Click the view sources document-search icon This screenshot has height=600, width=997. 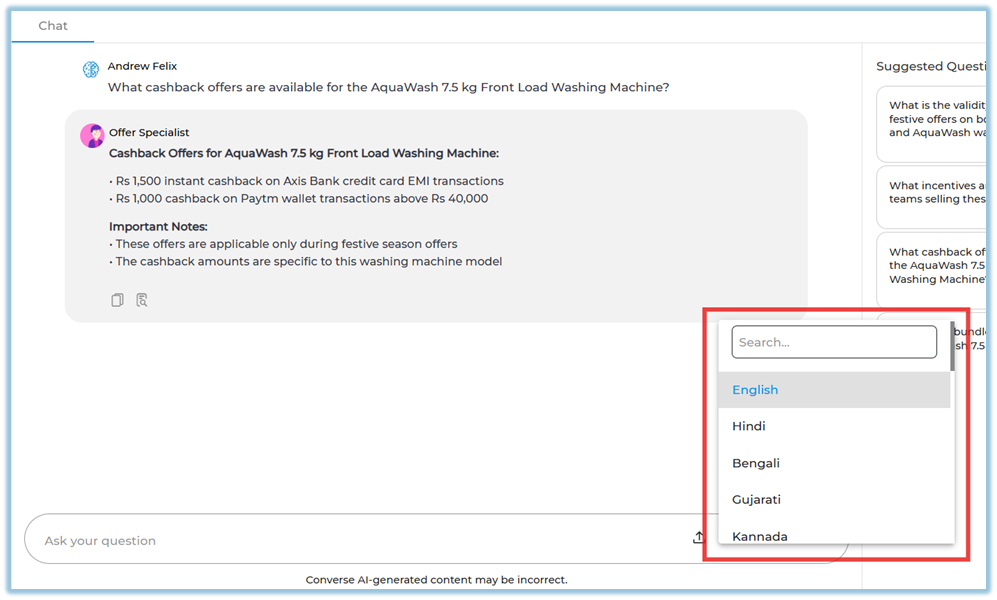pos(142,300)
